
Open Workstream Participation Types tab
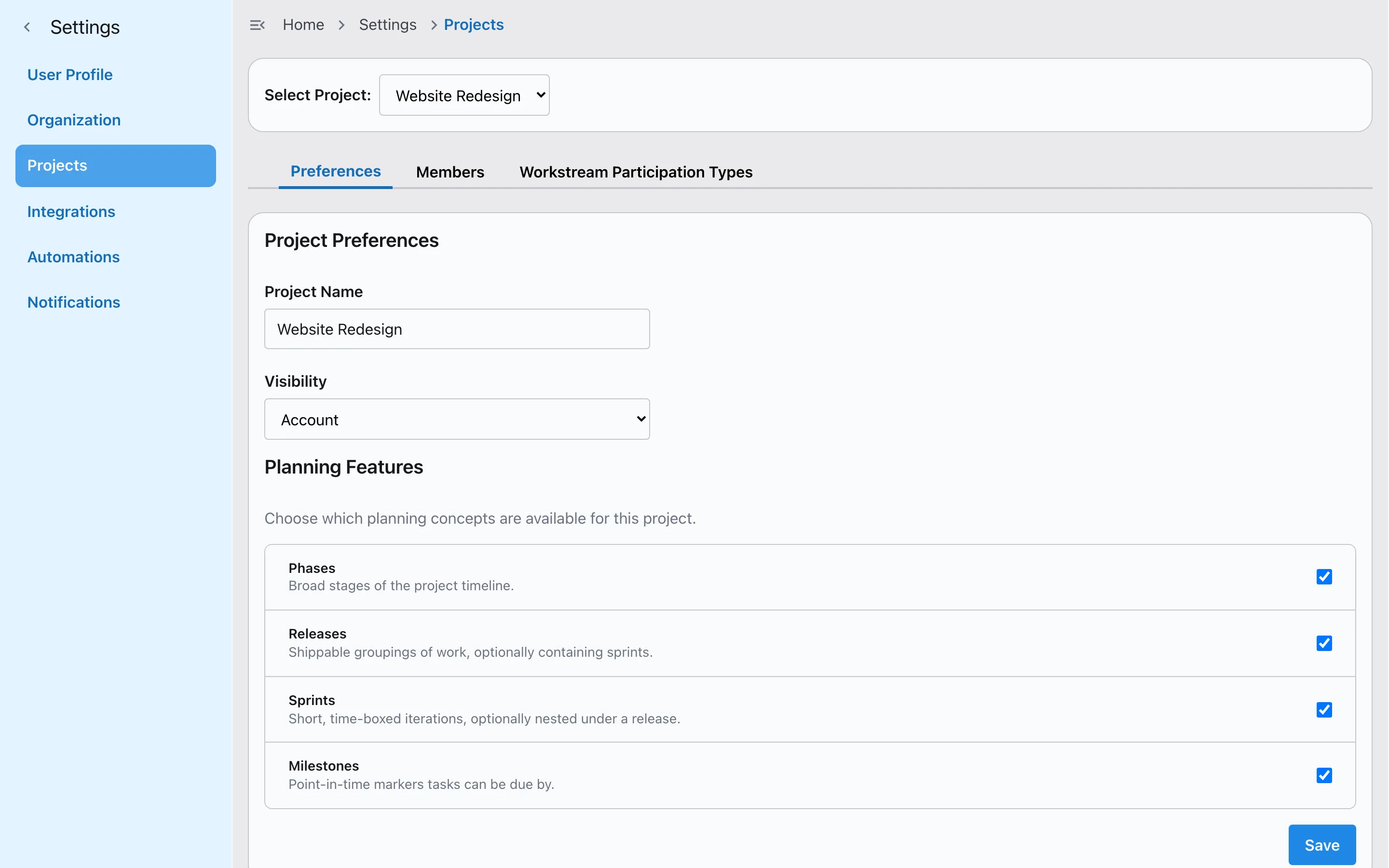click(635, 172)
